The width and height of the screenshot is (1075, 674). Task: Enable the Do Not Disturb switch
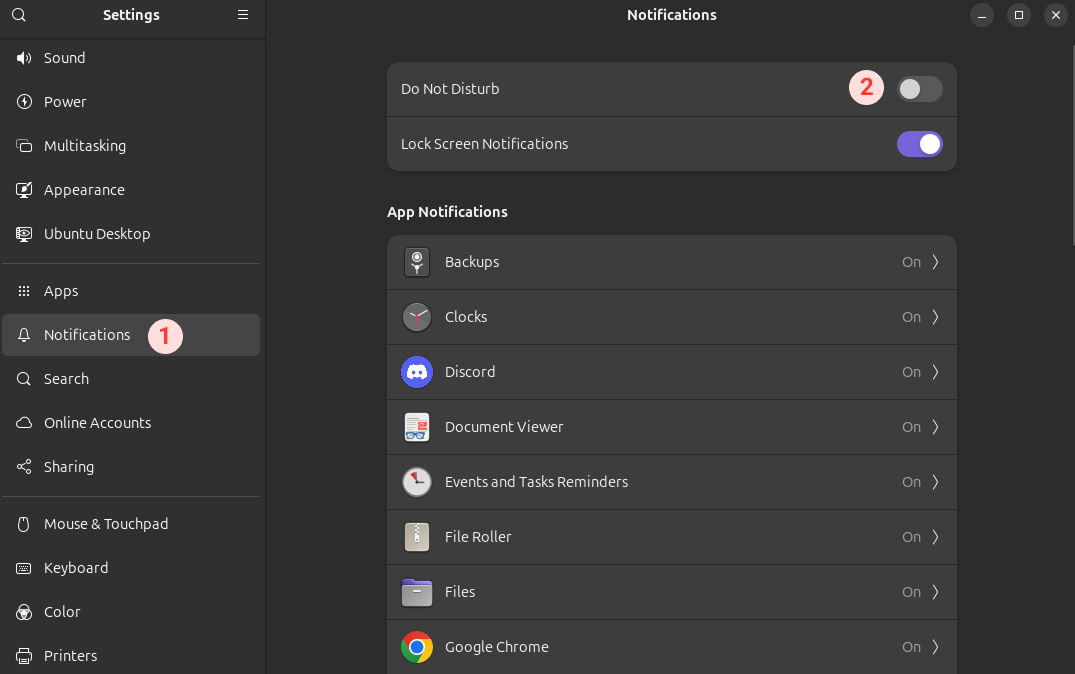pyautogui.click(x=919, y=89)
